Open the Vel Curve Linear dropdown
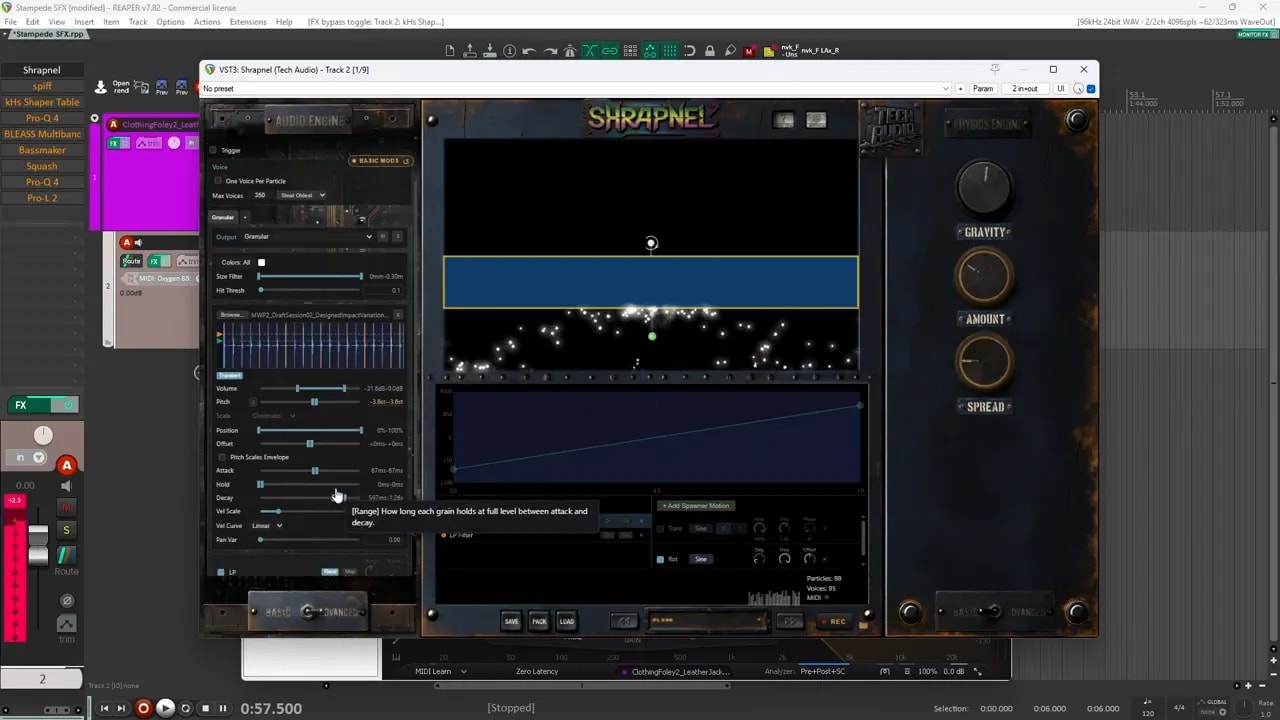The height and width of the screenshot is (720, 1280). coord(266,525)
